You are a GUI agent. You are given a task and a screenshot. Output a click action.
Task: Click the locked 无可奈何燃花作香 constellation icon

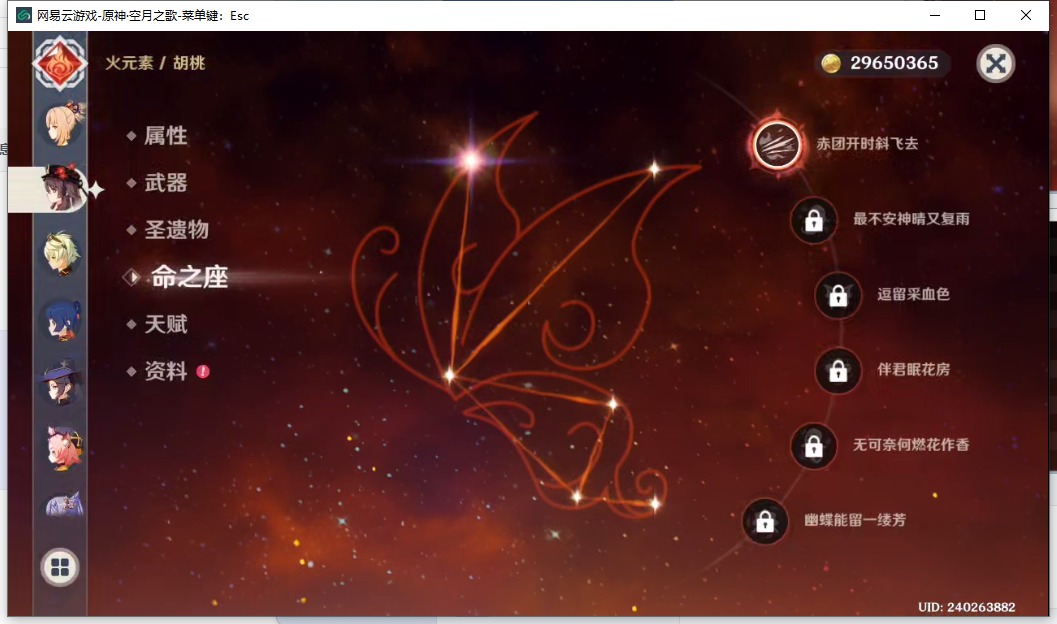(814, 446)
